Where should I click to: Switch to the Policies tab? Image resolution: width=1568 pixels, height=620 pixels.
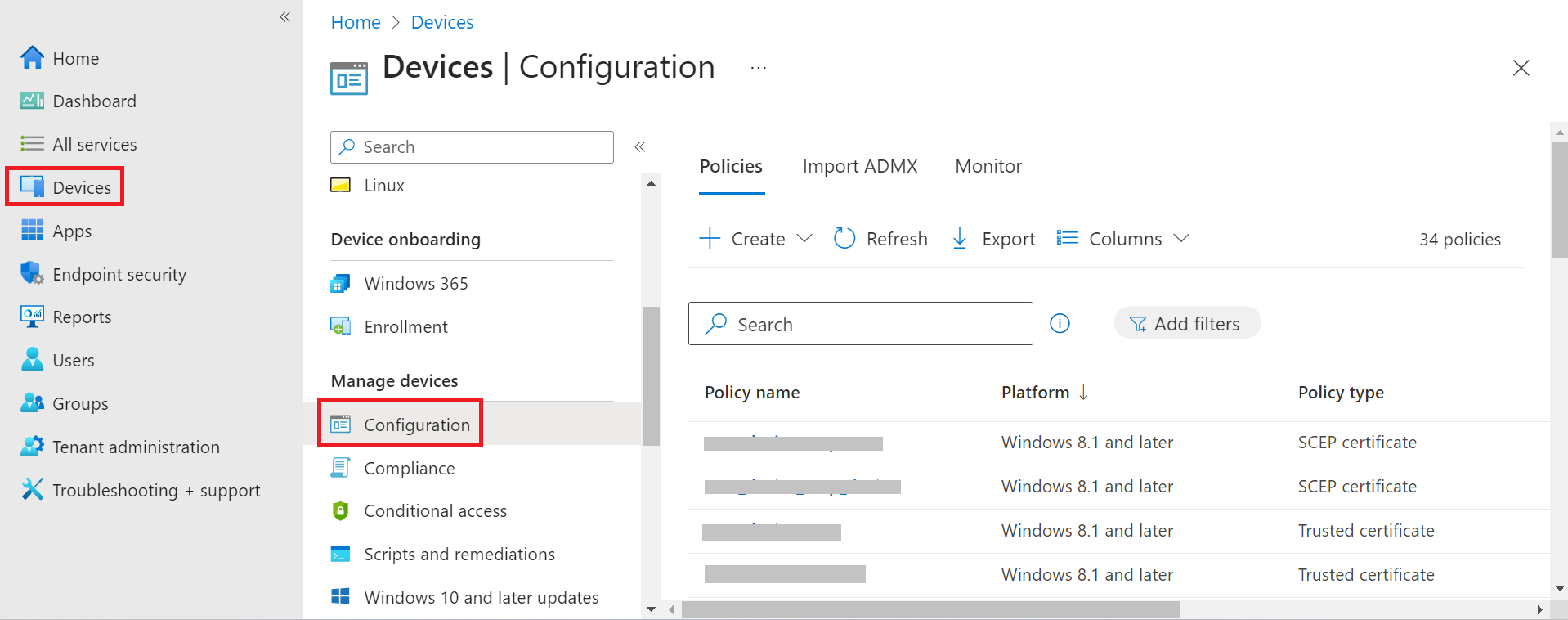[x=732, y=167]
